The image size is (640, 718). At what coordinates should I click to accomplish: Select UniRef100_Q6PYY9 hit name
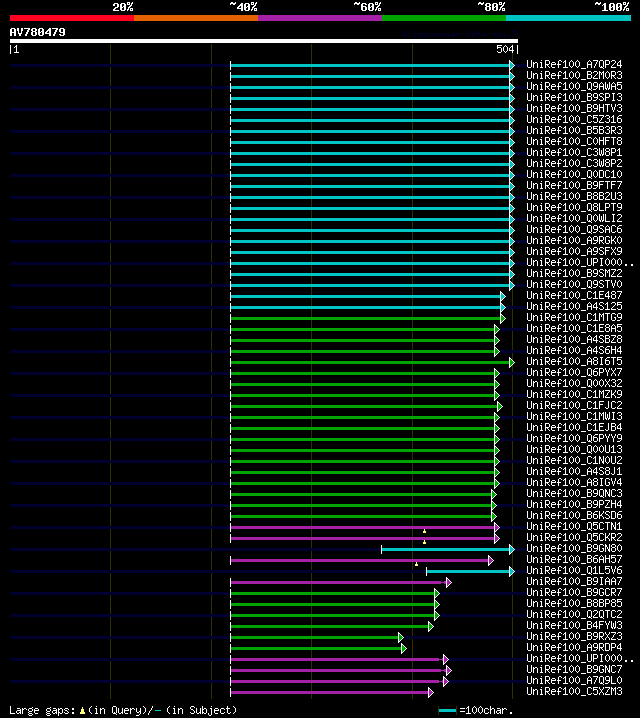574,438
